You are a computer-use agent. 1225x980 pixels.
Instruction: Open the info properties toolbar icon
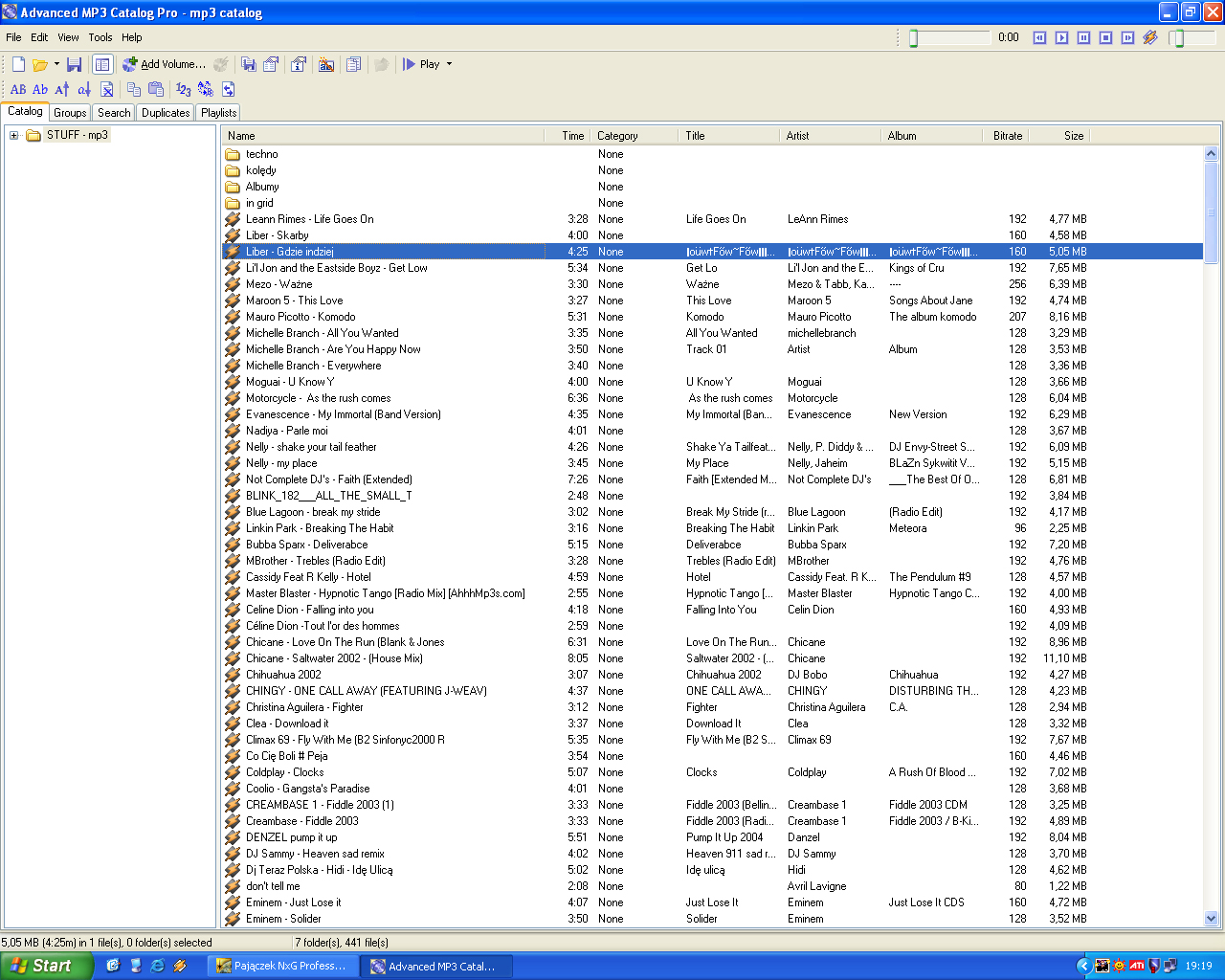click(x=299, y=64)
